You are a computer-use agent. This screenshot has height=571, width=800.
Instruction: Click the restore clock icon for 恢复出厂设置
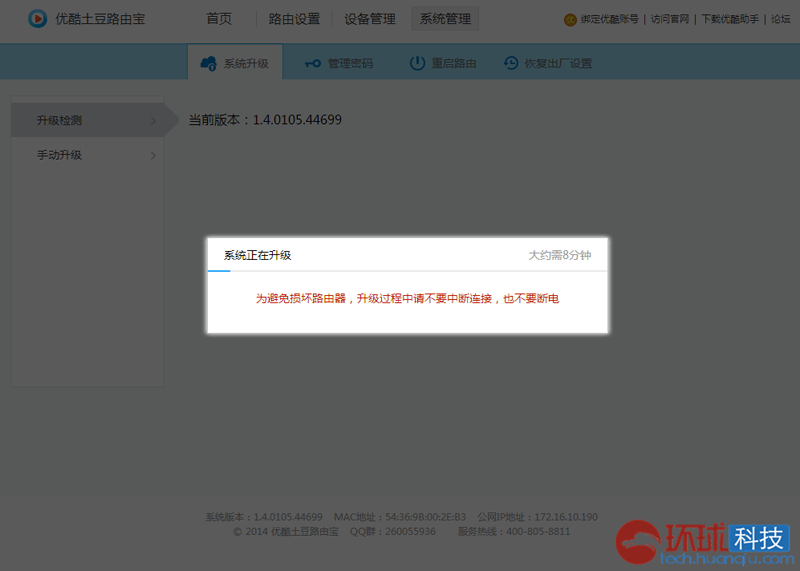coord(511,63)
